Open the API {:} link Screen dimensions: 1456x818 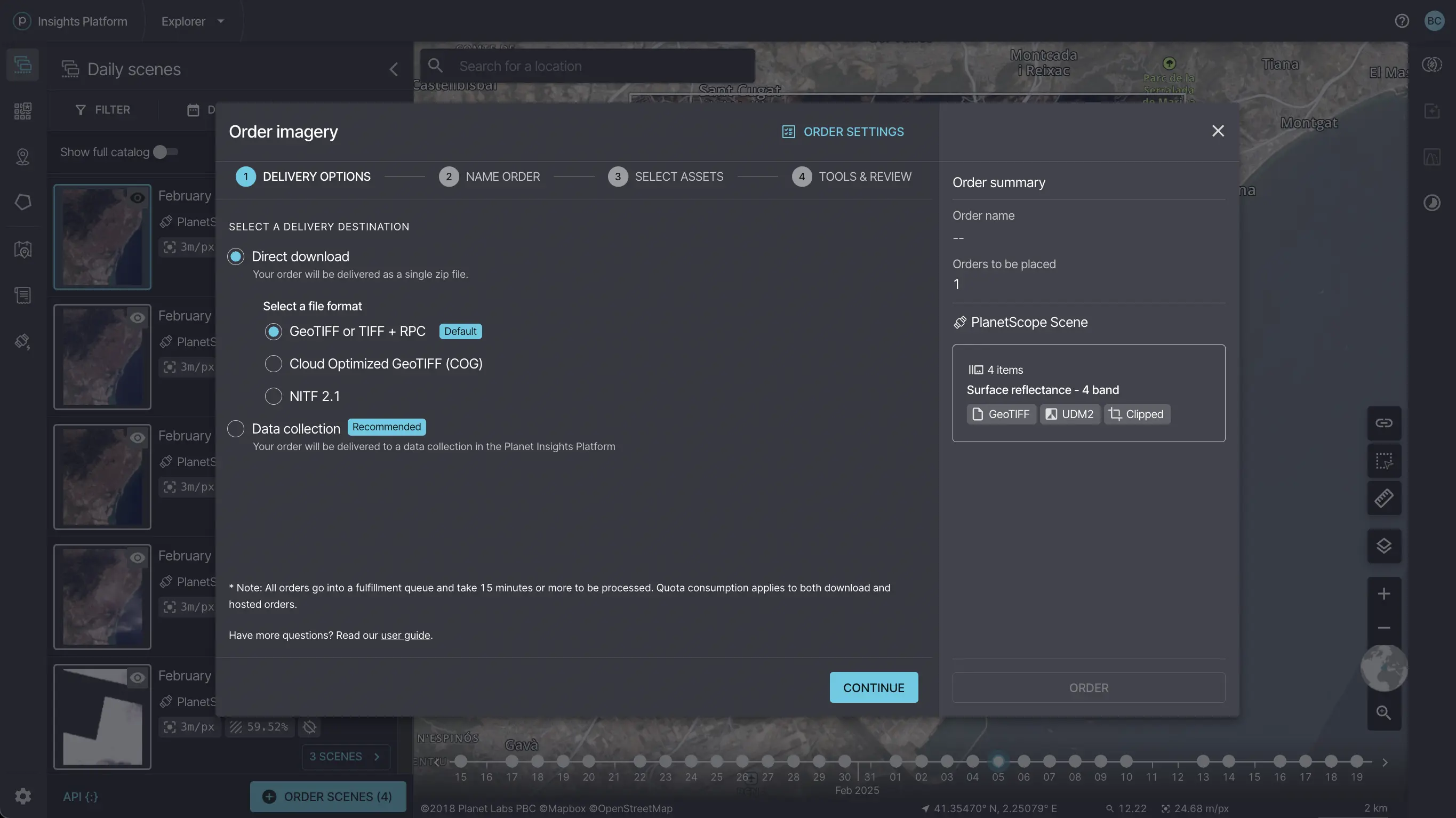coord(80,797)
